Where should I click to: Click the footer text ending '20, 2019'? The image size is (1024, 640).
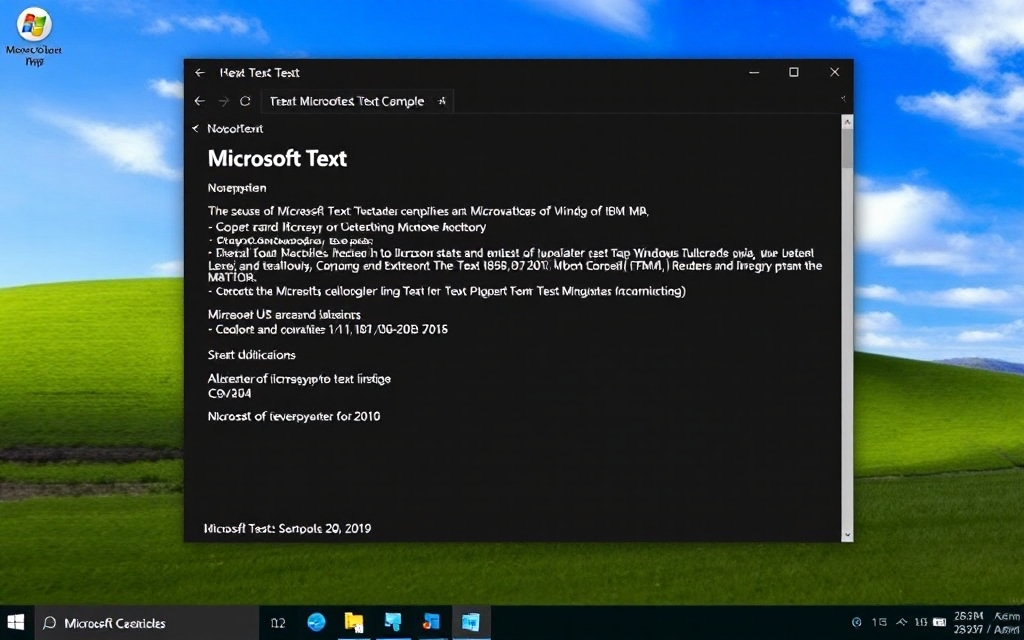287,528
